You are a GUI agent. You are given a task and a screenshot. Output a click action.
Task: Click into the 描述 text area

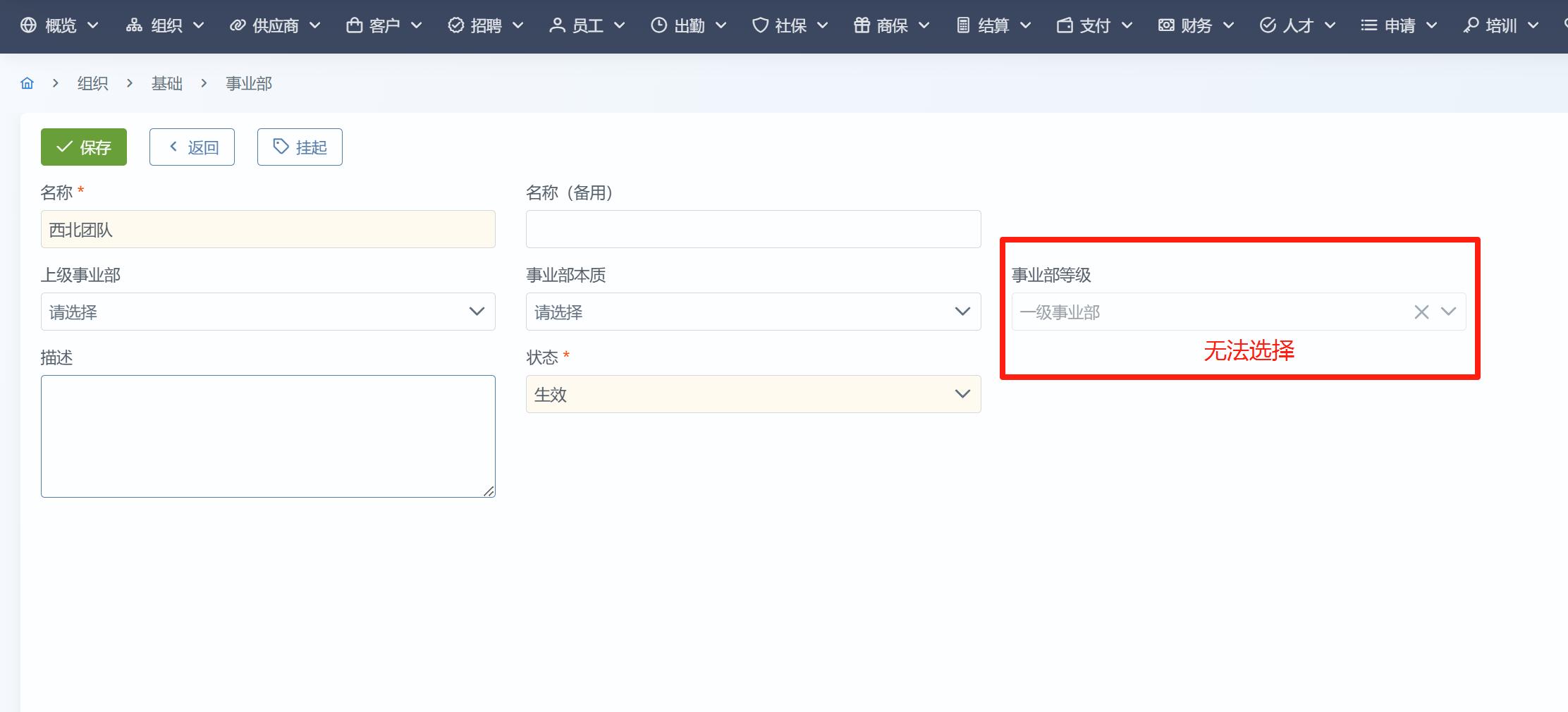click(x=268, y=436)
